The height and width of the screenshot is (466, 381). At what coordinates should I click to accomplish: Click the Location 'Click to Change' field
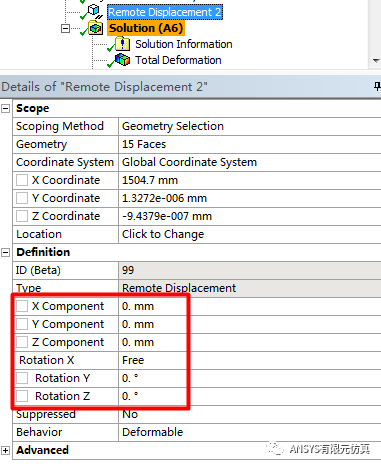(x=250, y=234)
